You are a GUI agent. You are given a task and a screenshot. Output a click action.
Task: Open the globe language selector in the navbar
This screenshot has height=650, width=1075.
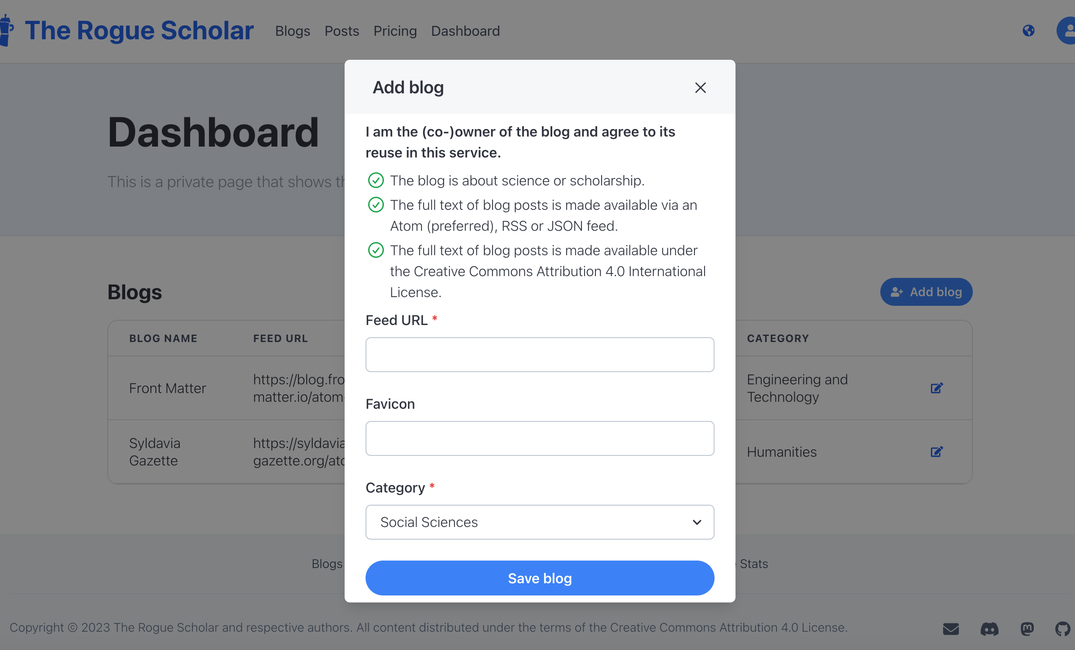pyautogui.click(x=1028, y=30)
